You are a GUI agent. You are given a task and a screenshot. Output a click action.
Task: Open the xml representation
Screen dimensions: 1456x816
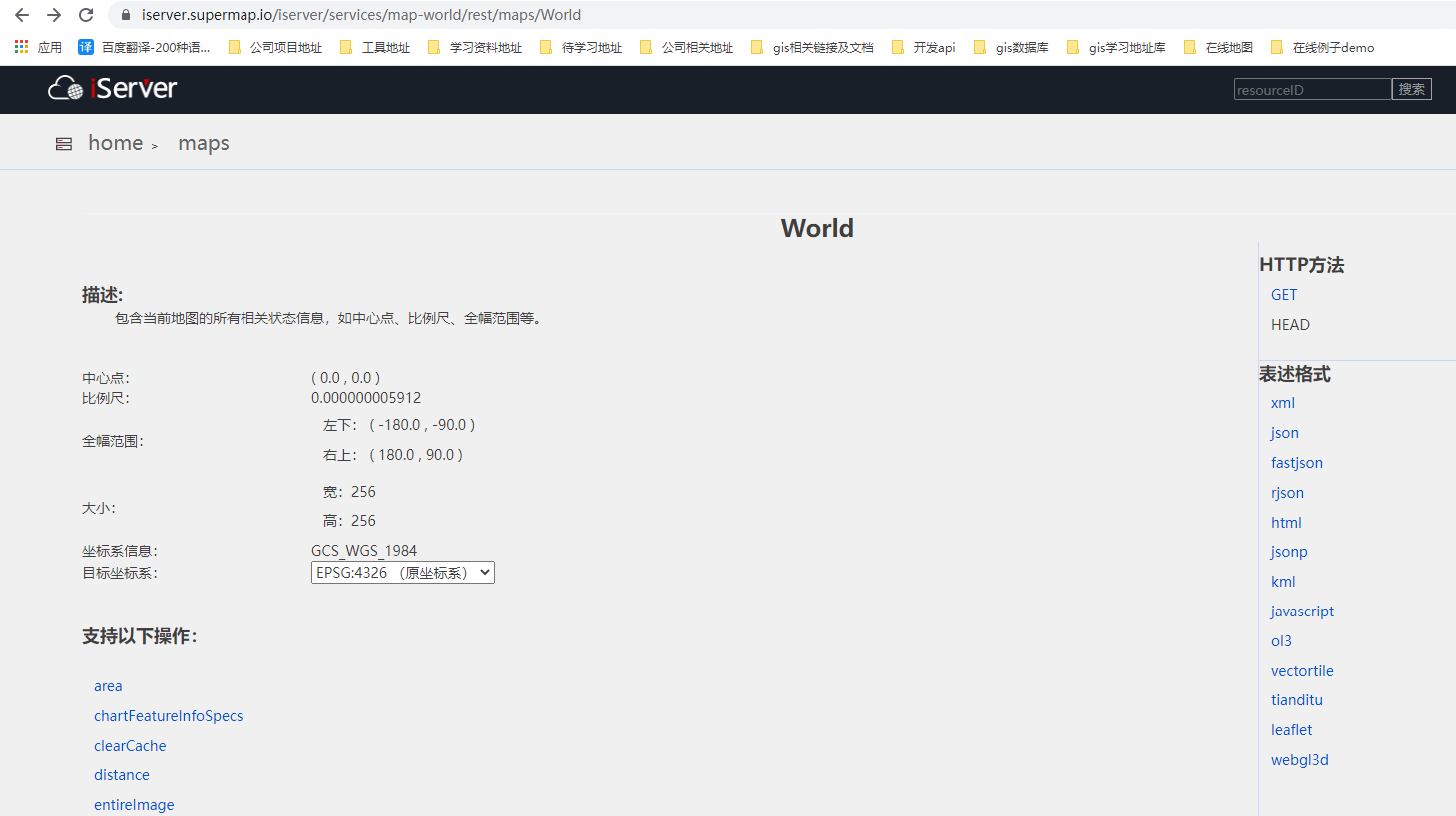pyautogui.click(x=1283, y=403)
